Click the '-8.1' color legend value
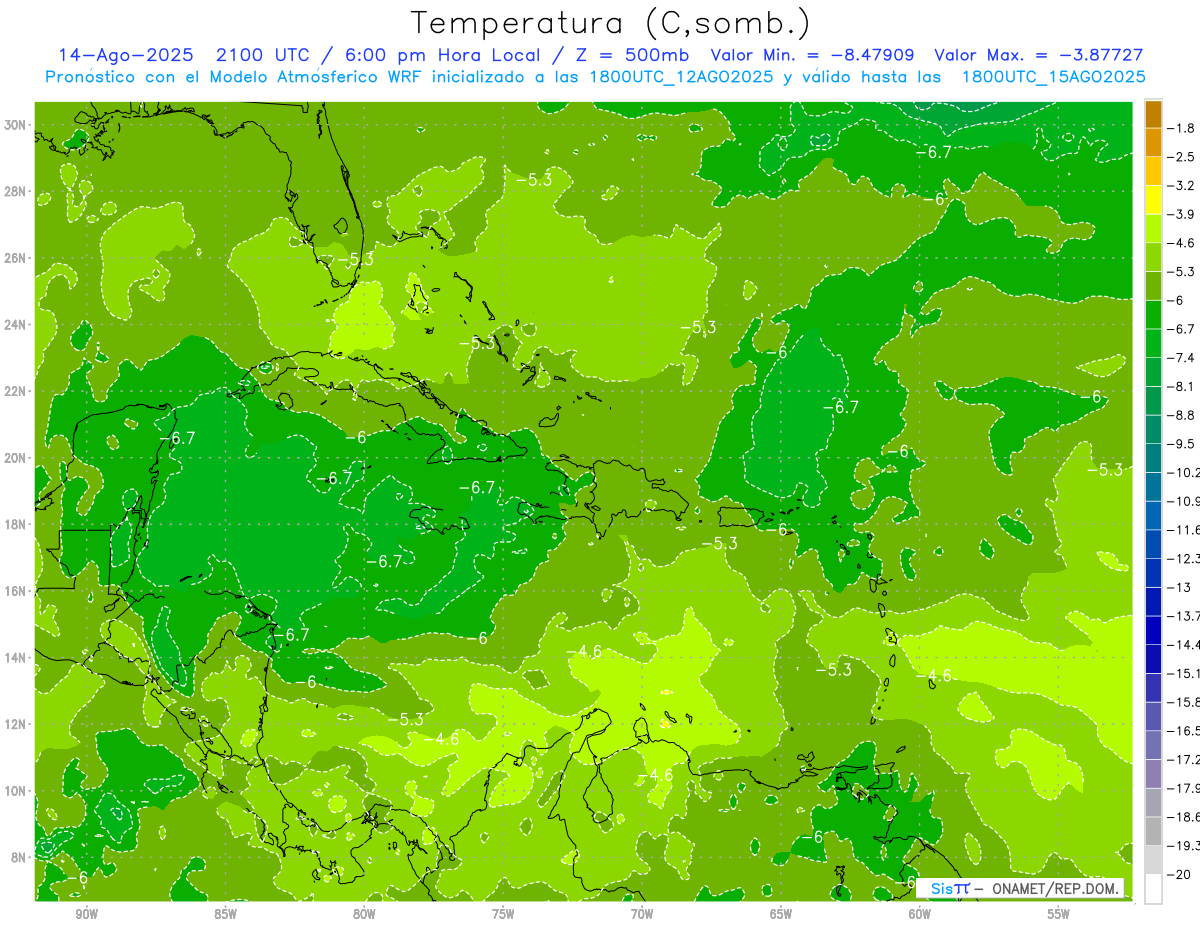The height and width of the screenshot is (927, 1200). pyautogui.click(x=1183, y=386)
